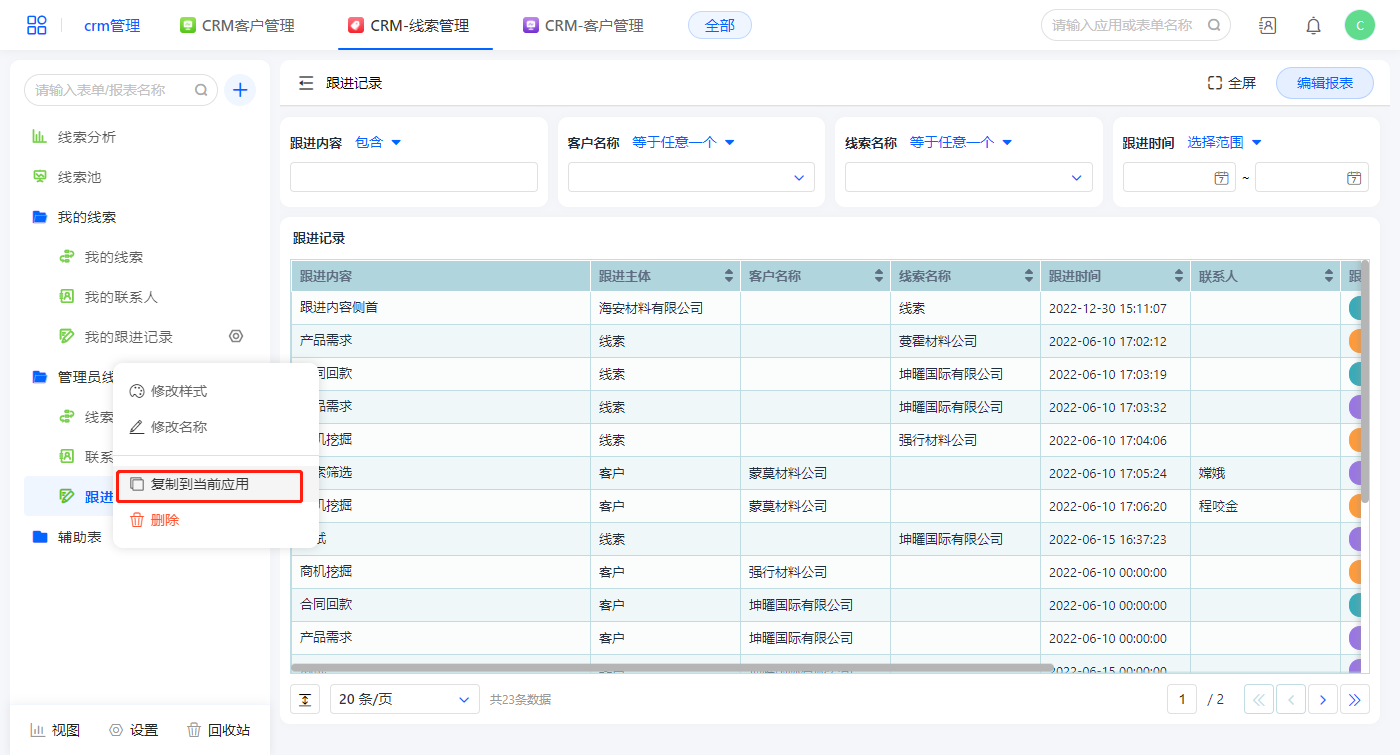This screenshot has width=1400, height=755.
Task: Click the 编辑报表 button
Action: click(1324, 84)
